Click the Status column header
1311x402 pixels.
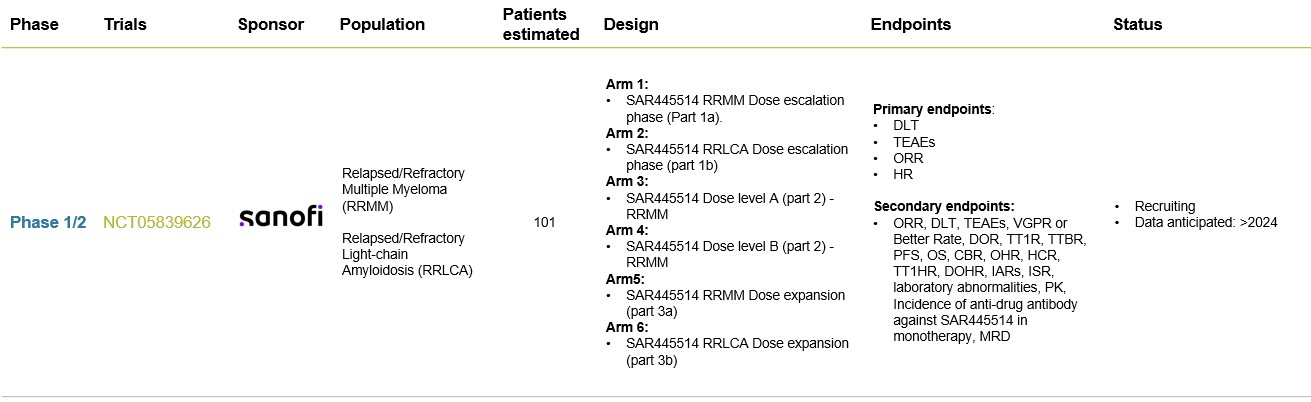[1137, 24]
